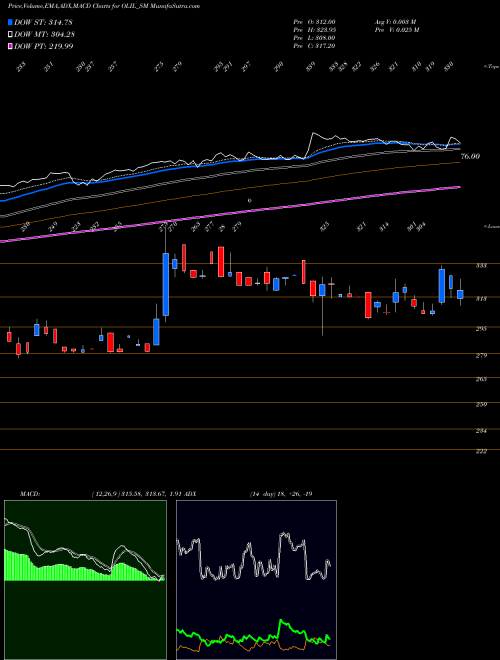
Task: Click the 'Pre V: 0.025 M' value
Action: pos(396,30)
